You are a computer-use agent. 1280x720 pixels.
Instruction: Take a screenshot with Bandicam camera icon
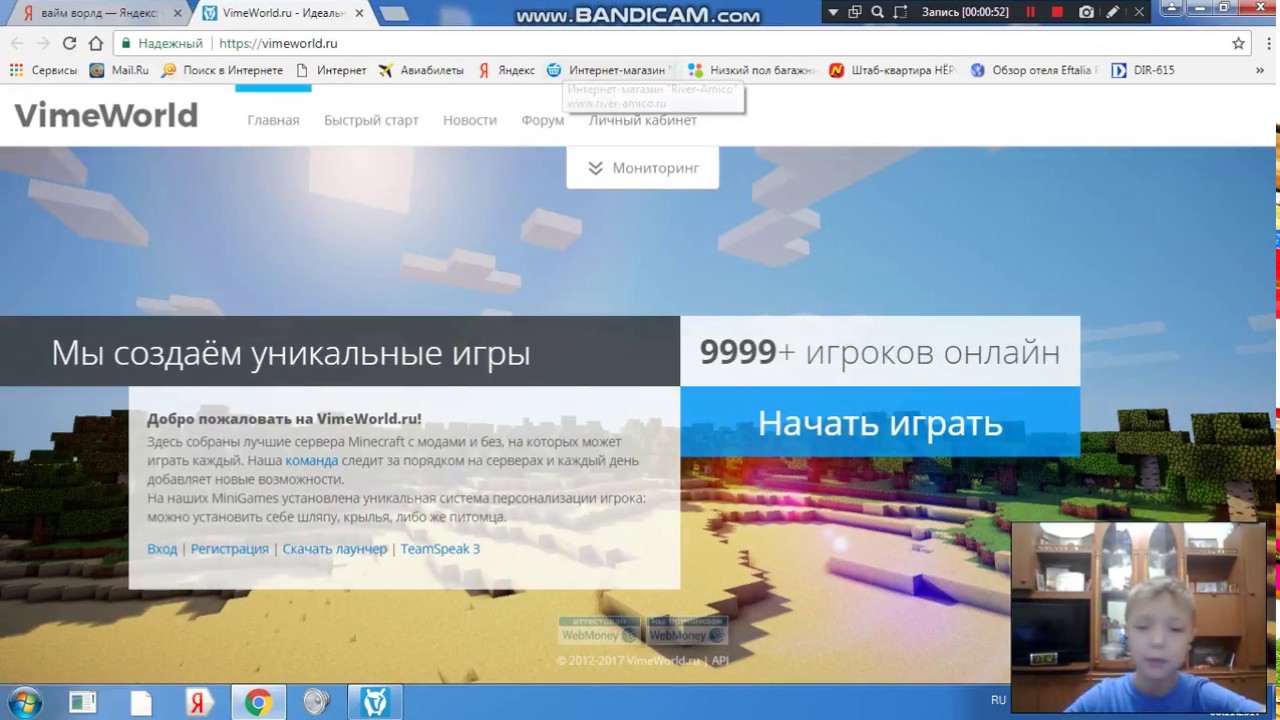(x=1086, y=12)
